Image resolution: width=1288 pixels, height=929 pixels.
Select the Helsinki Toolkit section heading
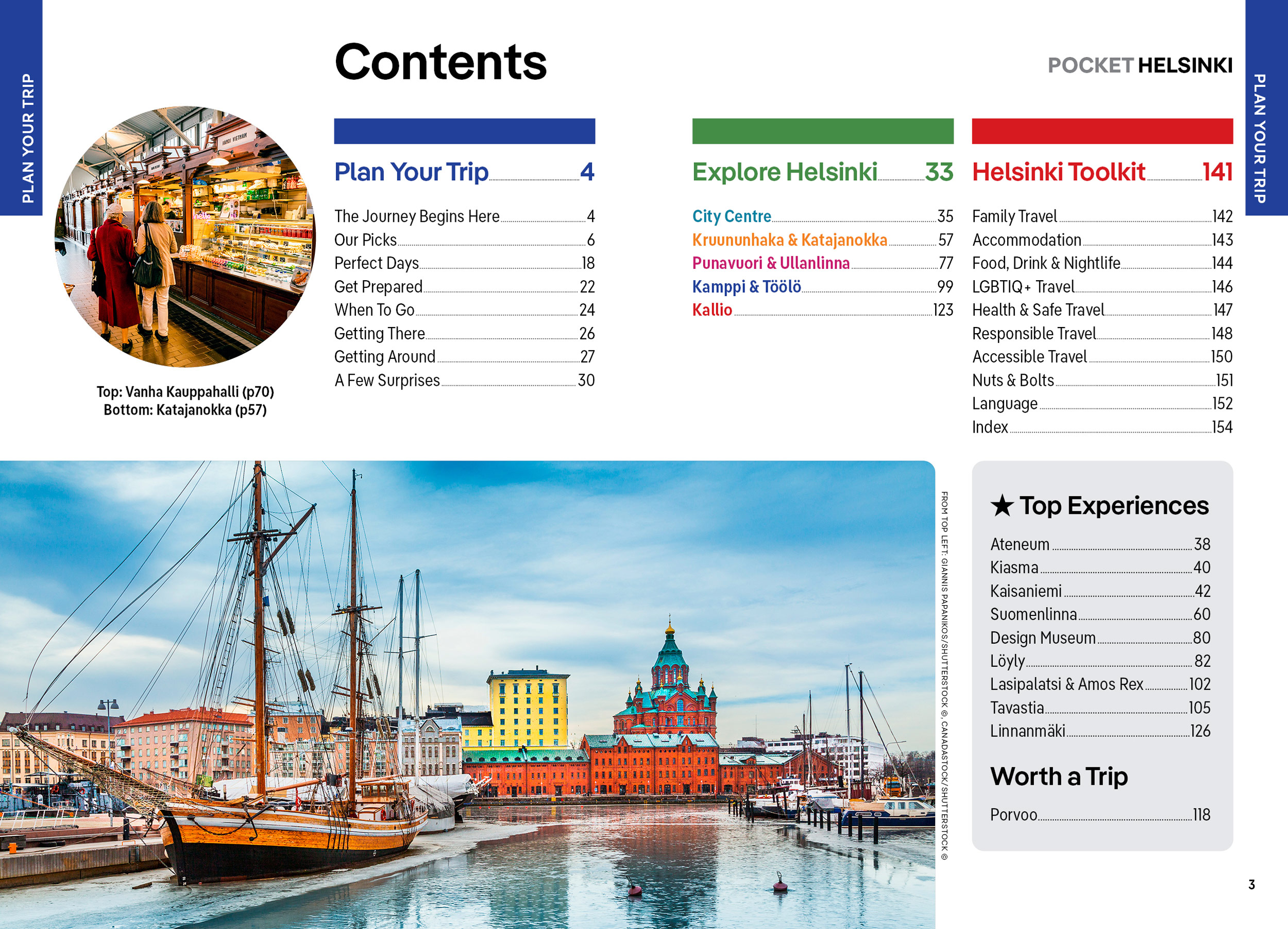coord(1059,172)
